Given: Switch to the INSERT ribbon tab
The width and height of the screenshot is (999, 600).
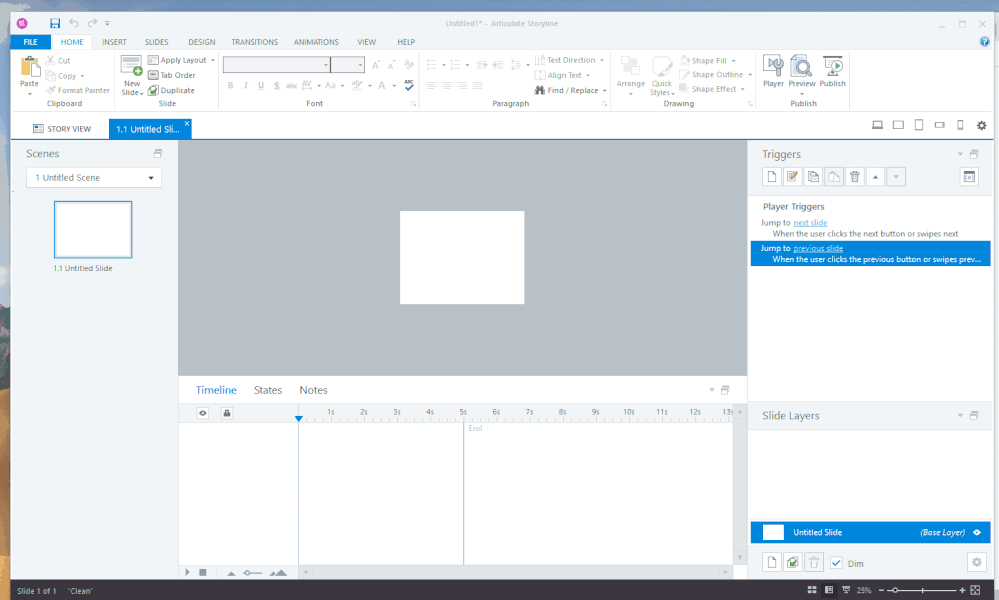Looking at the screenshot, I should [x=114, y=42].
